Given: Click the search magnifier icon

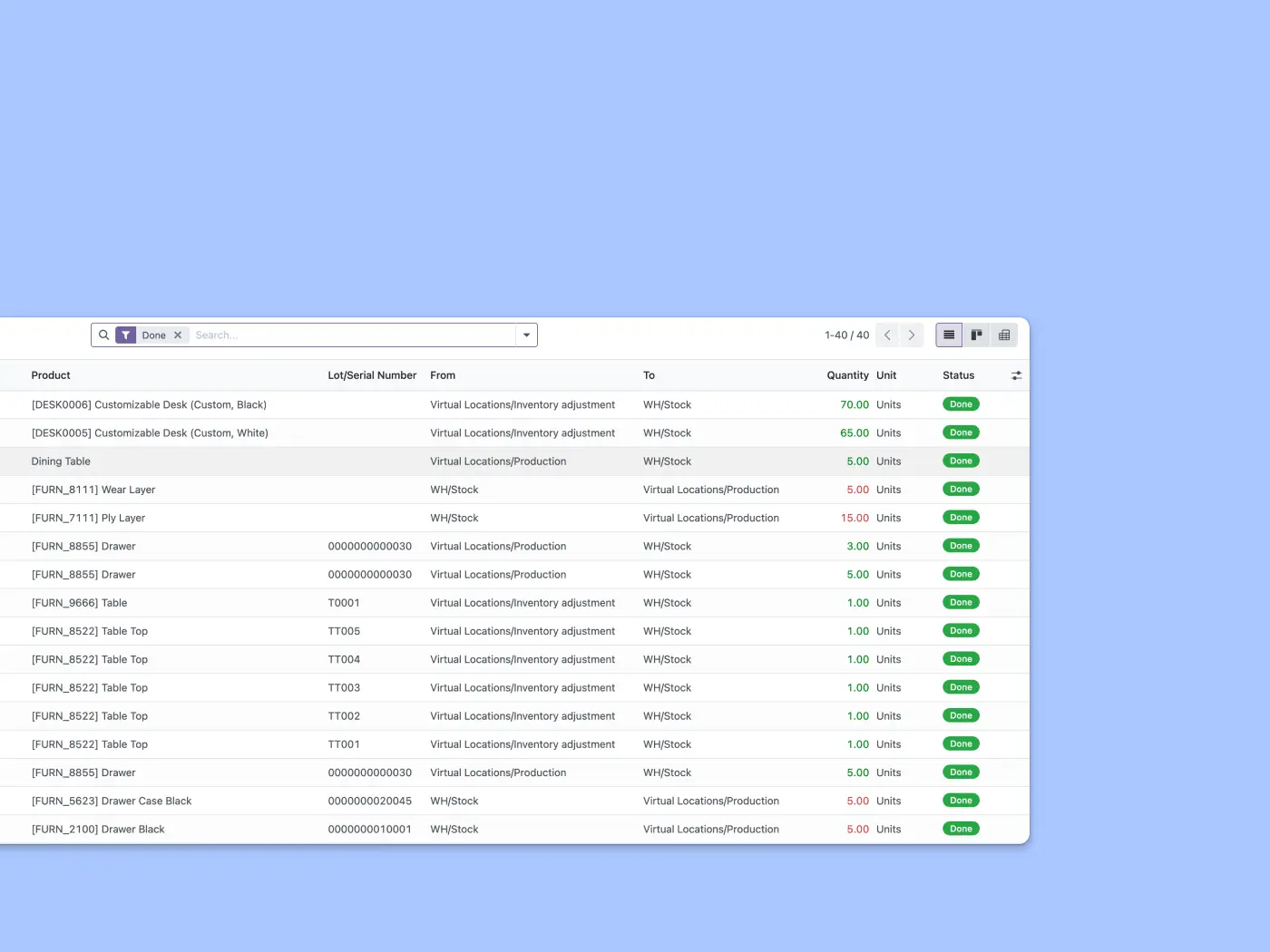Looking at the screenshot, I should (104, 335).
